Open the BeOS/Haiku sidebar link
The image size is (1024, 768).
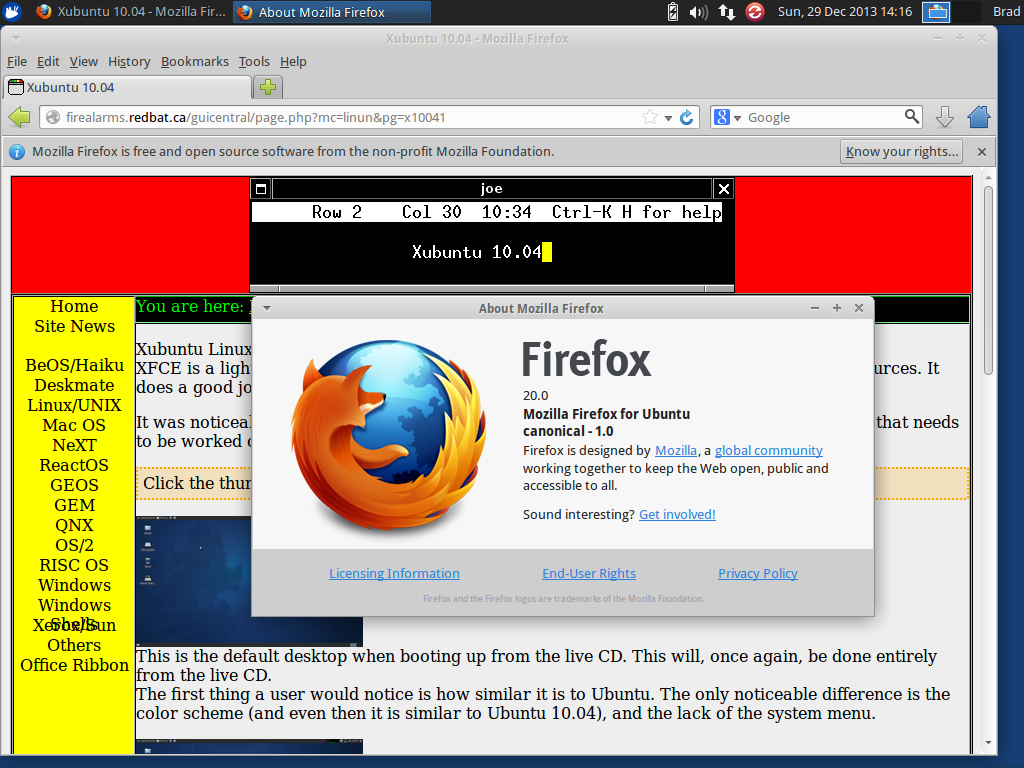[74, 365]
